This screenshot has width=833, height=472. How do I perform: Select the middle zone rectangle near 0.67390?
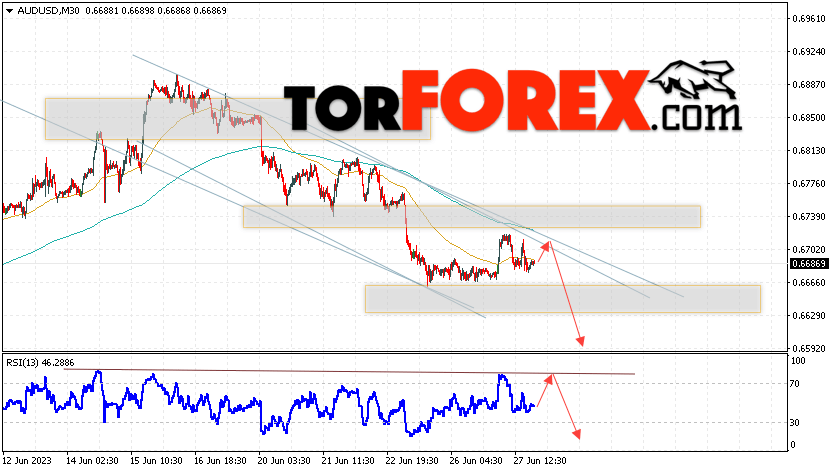click(x=472, y=217)
